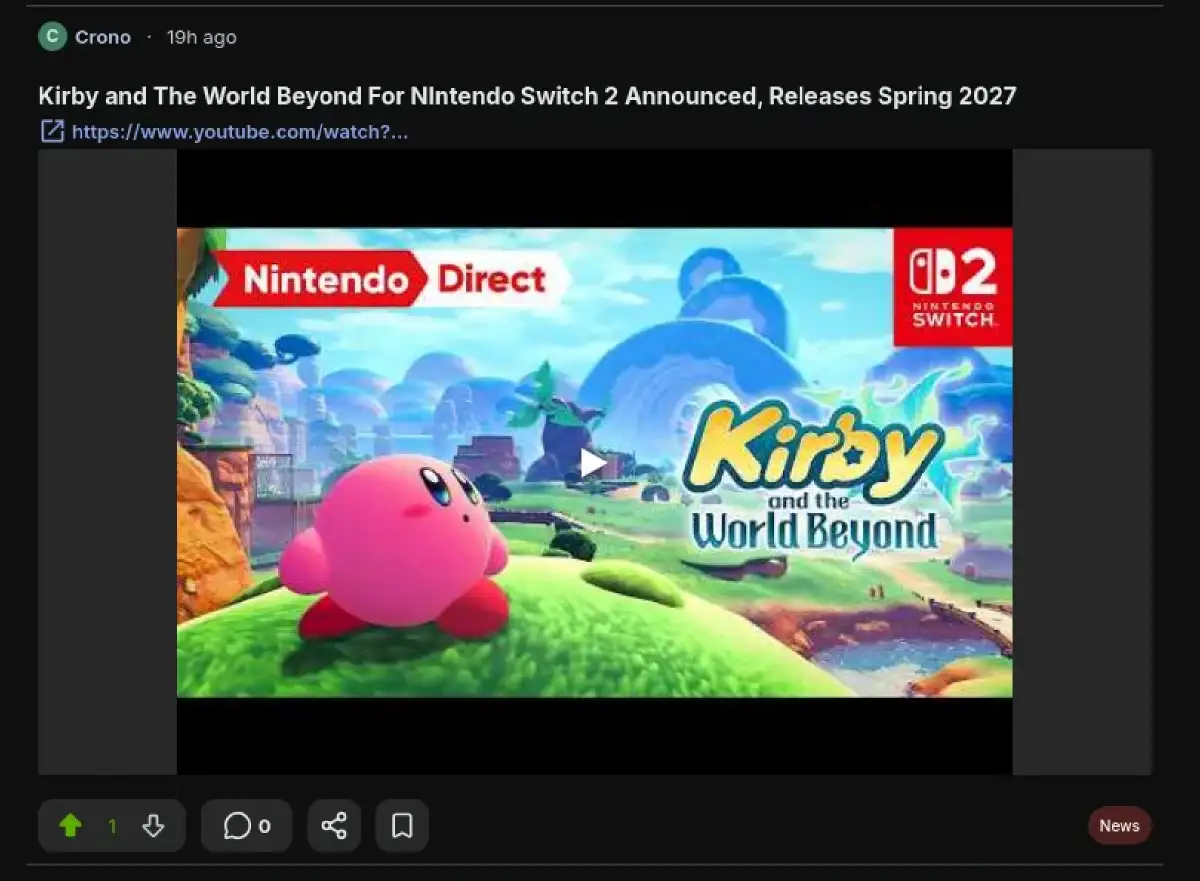This screenshot has width=1200, height=881.
Task: Click the external link icon beside YouTube URL
Action: click(52, 132)
